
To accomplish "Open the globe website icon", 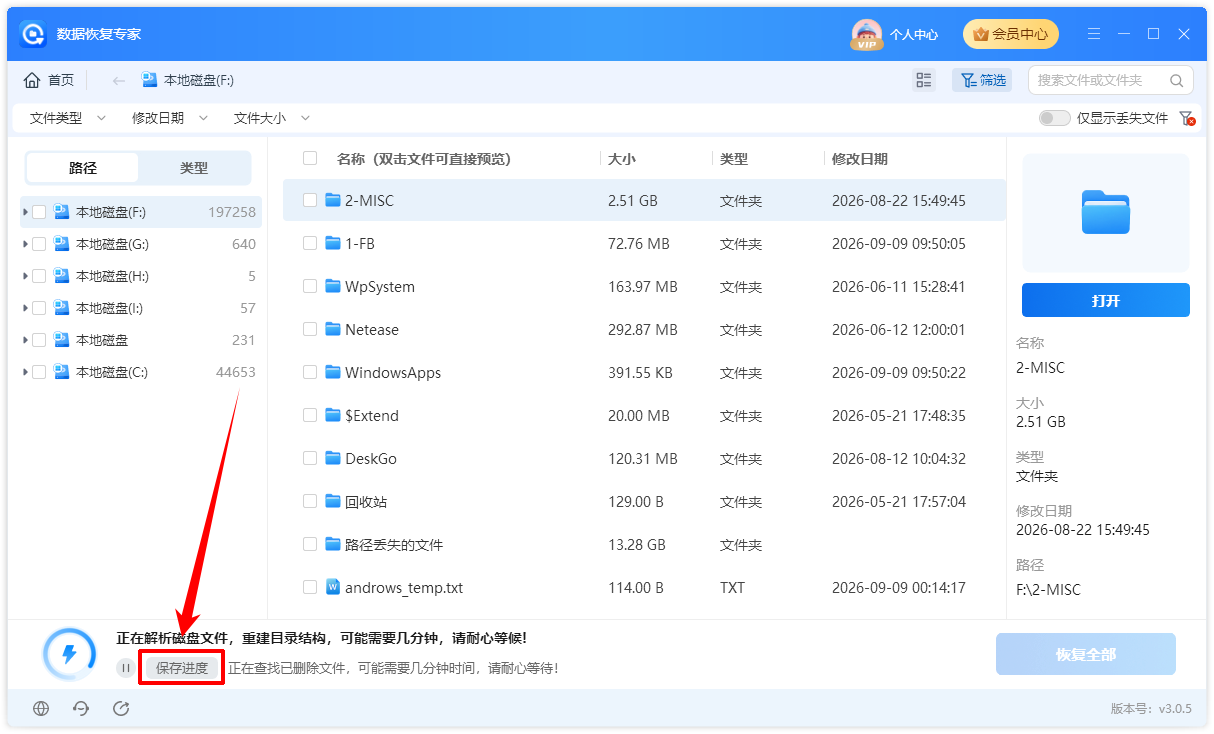I will pyautogui.click(x=41, y=709).
